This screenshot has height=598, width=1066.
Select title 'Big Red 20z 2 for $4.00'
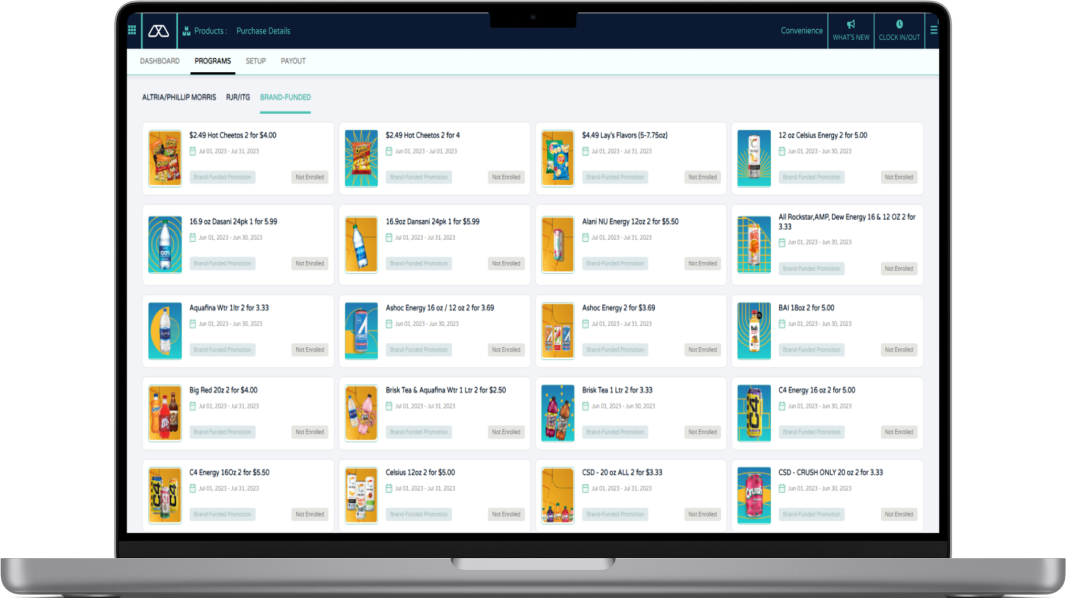click(223, 390)
